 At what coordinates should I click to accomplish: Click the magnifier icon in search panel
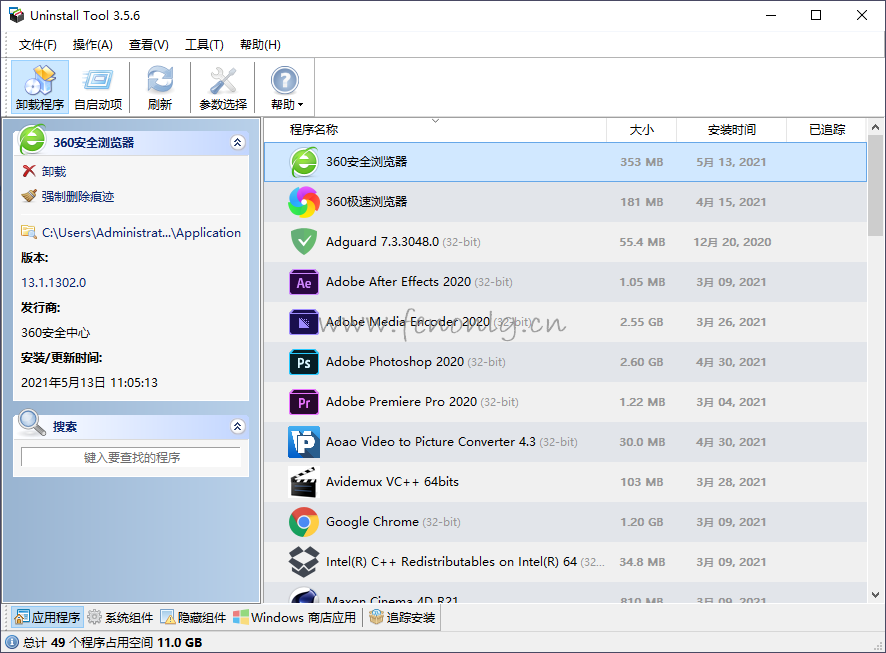coord(31,423)
